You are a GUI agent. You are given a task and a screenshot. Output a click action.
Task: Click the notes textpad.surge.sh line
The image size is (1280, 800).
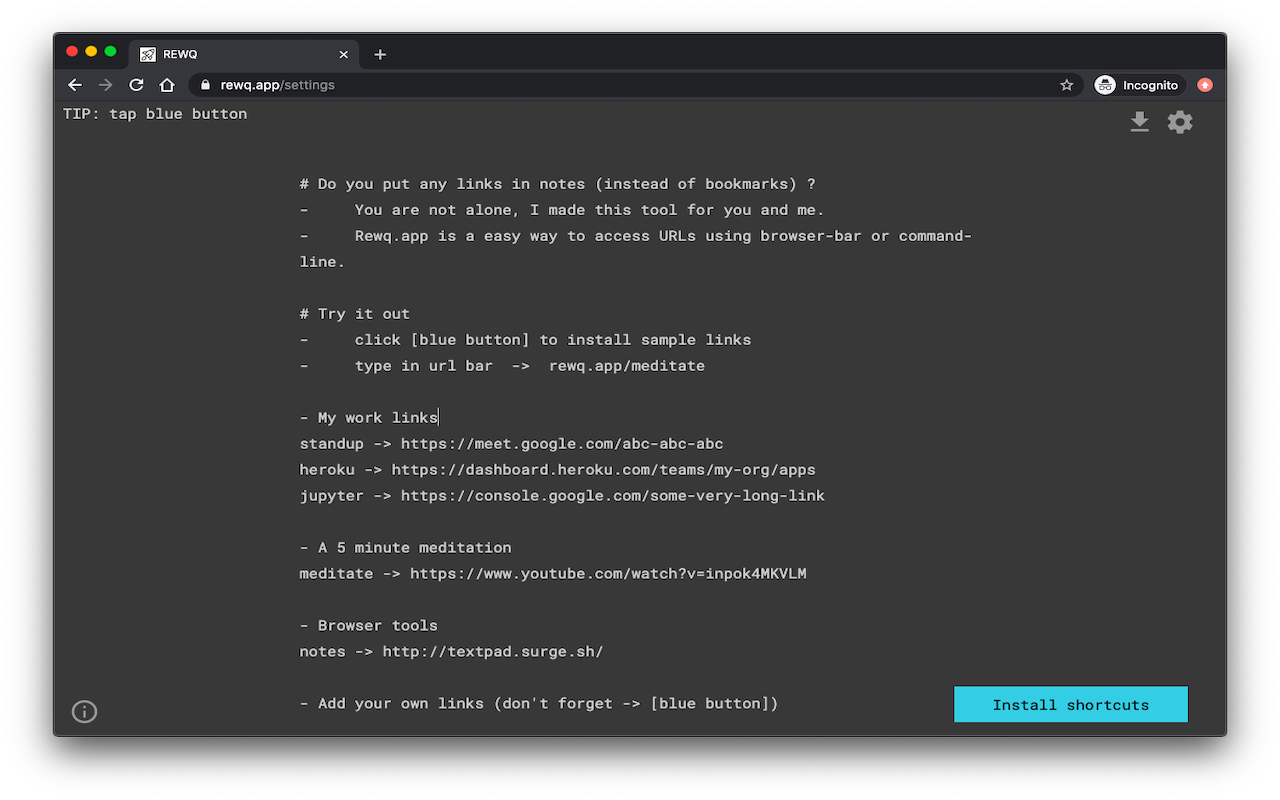click(x=451, y=652)
